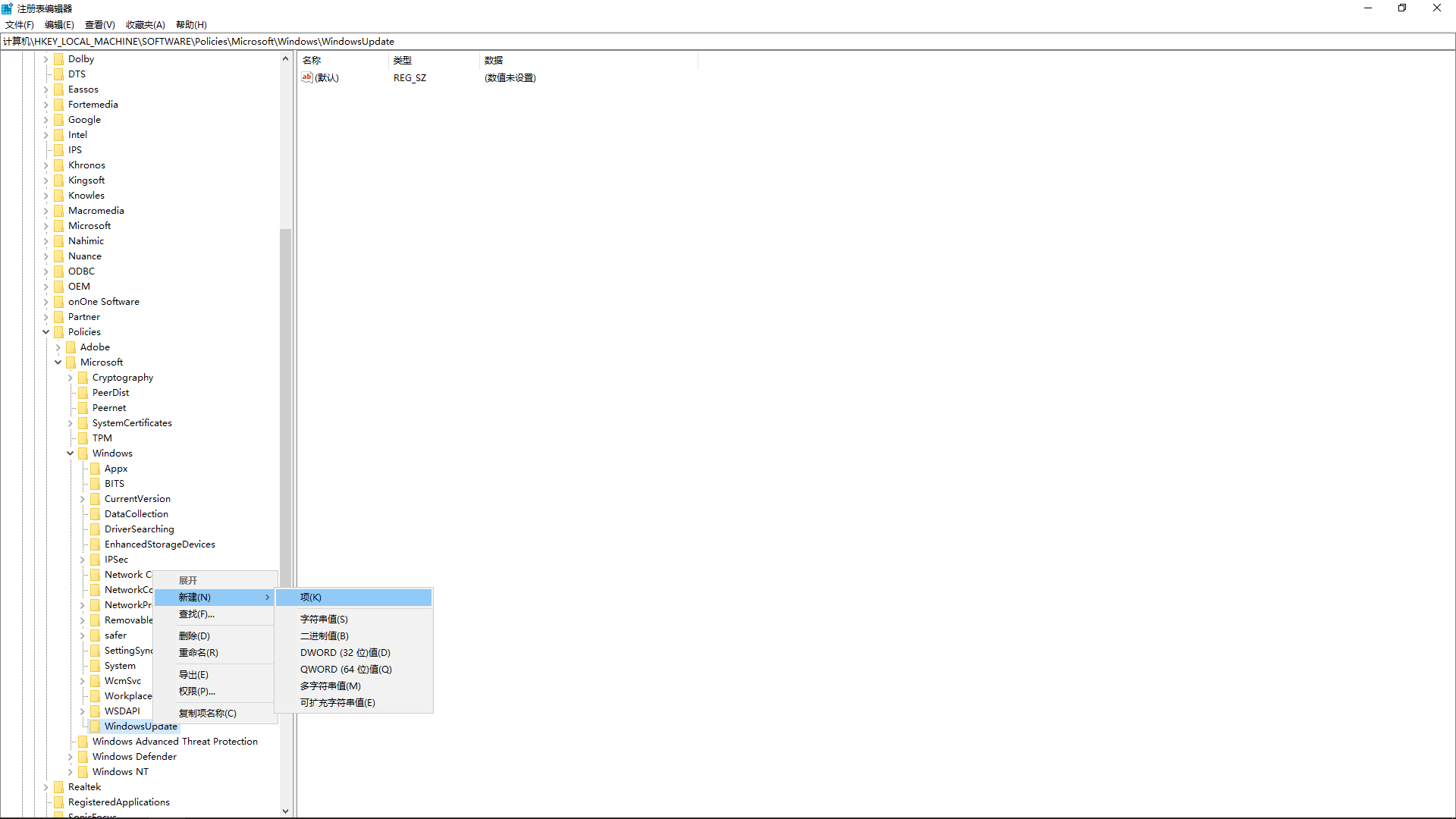Expand the Cryptography key
Viewport: 1456px width, 819px height.
pyautogui.click(x=71, y=377)
